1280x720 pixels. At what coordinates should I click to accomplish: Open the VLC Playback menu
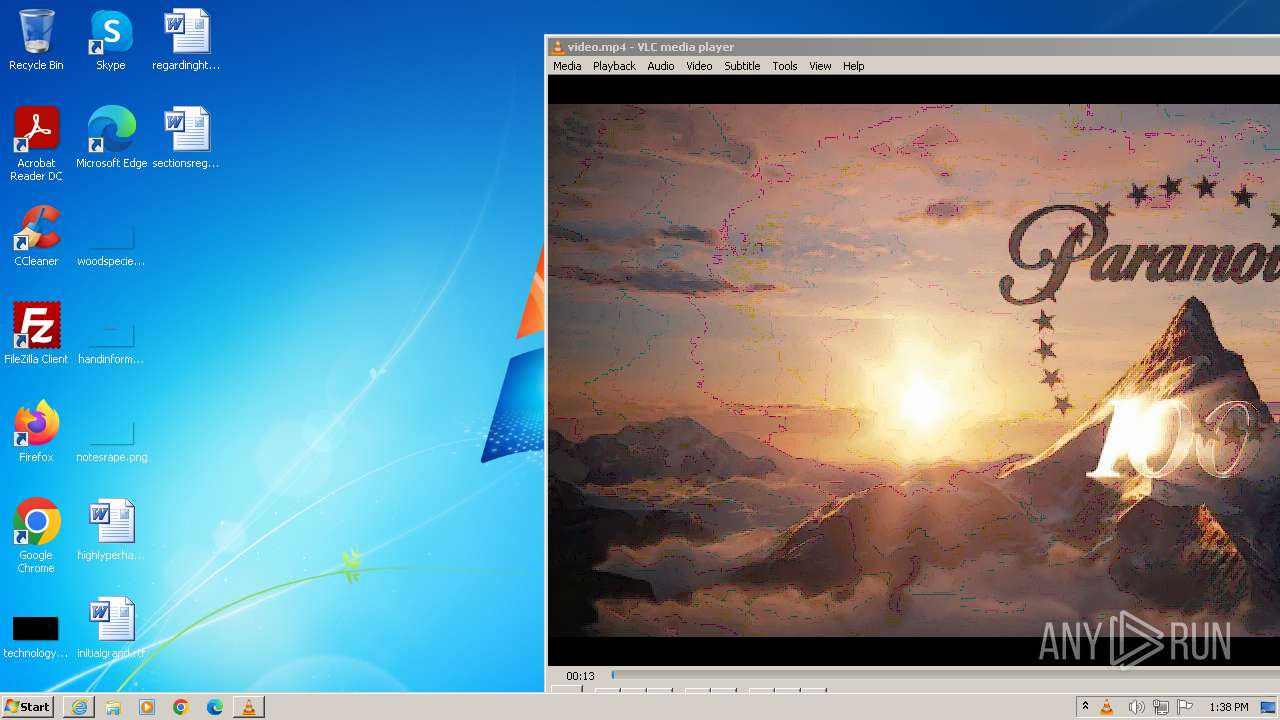pos(614,66)
